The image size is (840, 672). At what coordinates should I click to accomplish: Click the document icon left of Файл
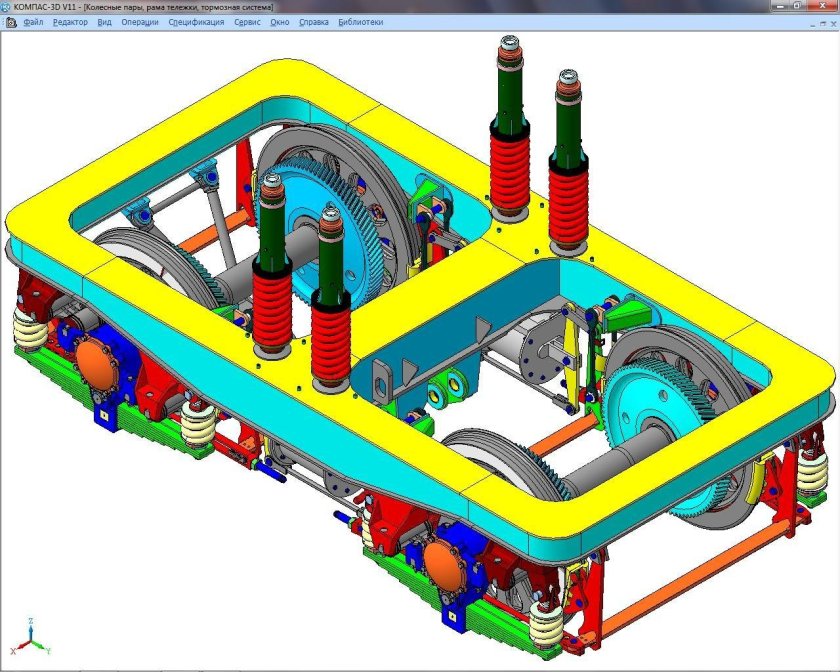click(9, 21)
